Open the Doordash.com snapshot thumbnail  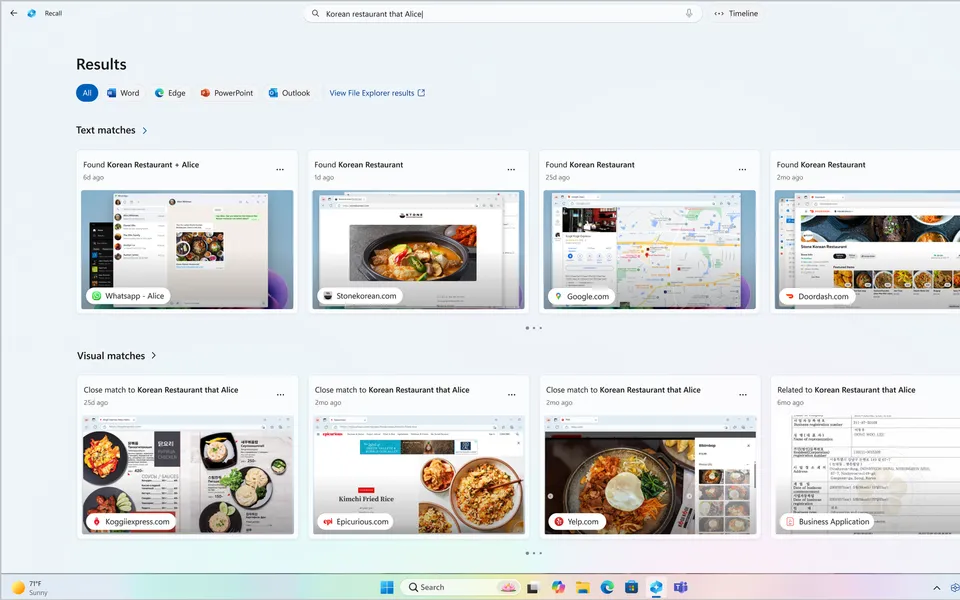pos(867,249)
